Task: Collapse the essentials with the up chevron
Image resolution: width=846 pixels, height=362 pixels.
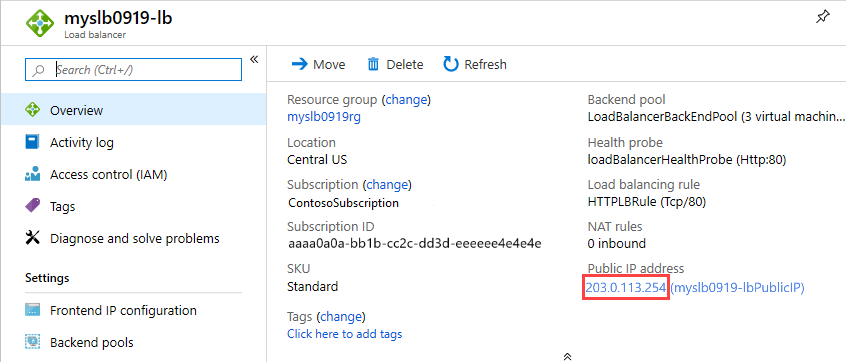Action: [567, 356]
